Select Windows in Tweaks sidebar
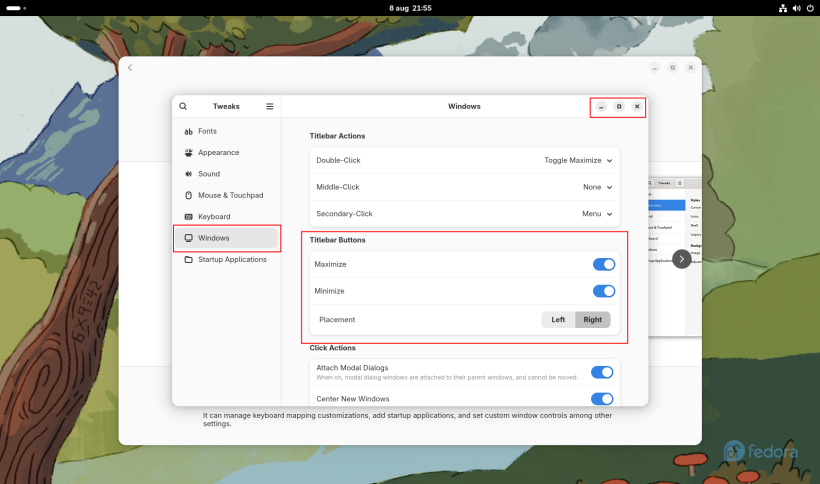 (226, 238)
